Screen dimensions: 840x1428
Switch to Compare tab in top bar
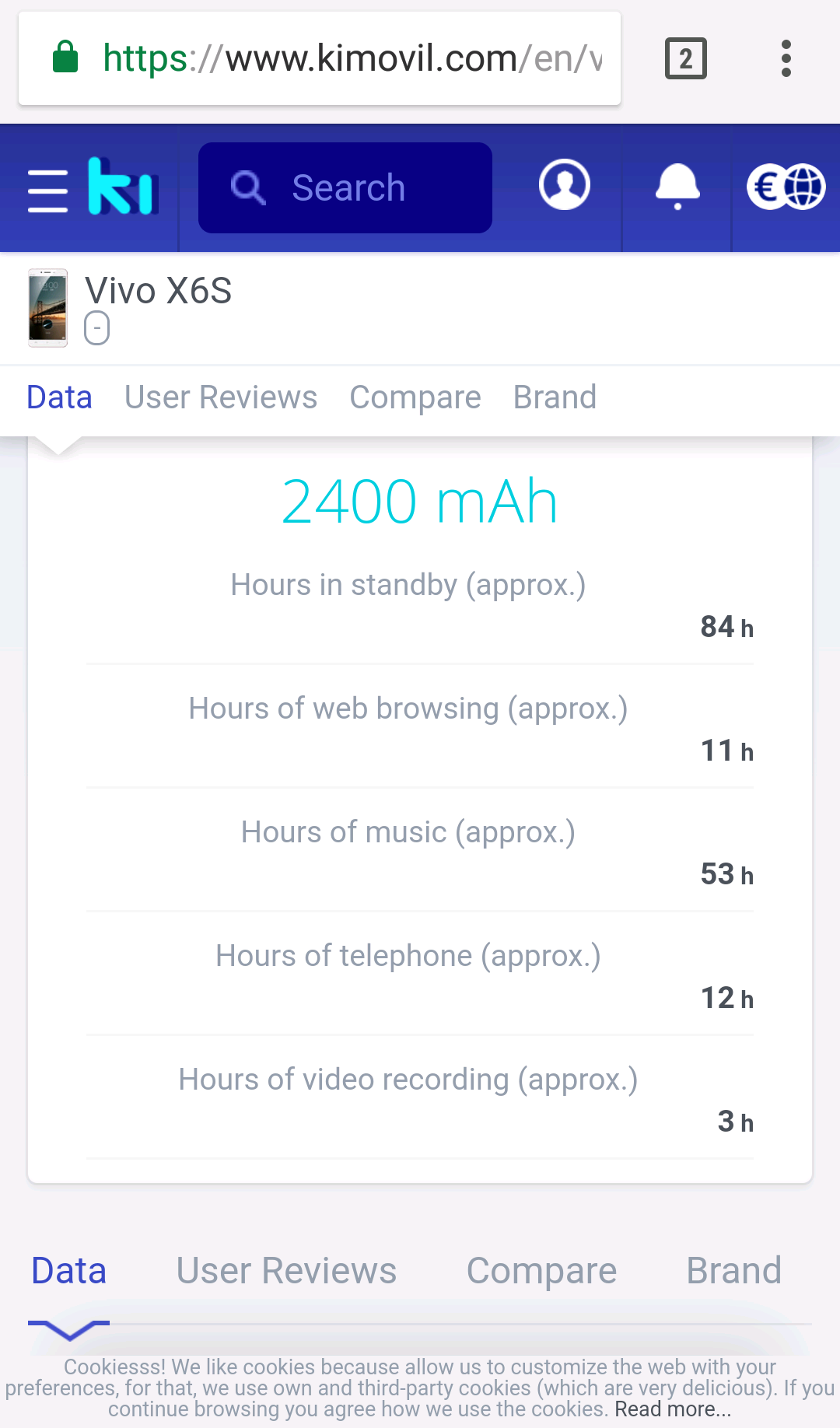tap(415, 397)
